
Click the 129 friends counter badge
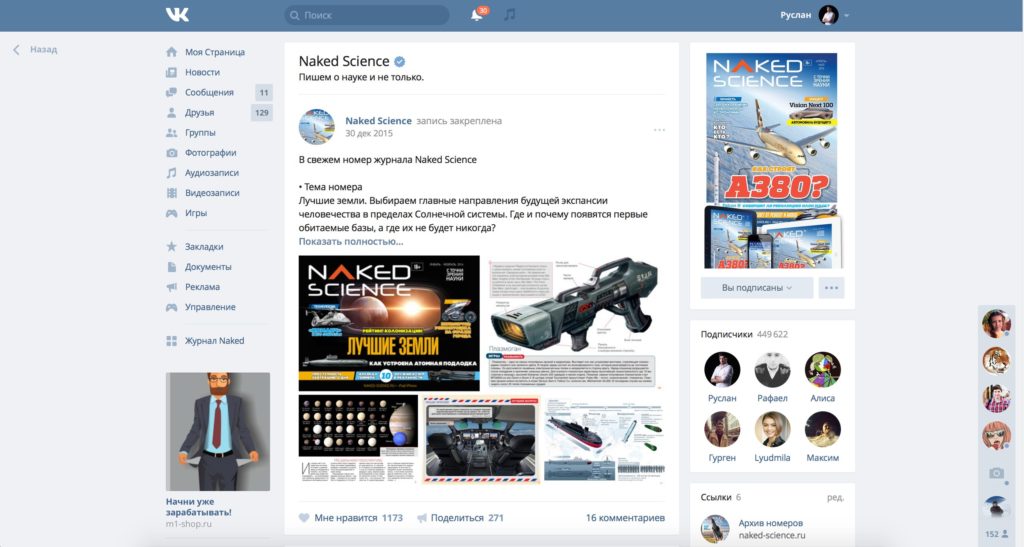[262, 113]
